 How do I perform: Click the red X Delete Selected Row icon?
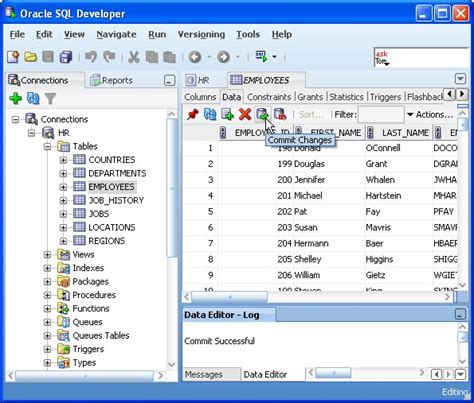point(245,114)
